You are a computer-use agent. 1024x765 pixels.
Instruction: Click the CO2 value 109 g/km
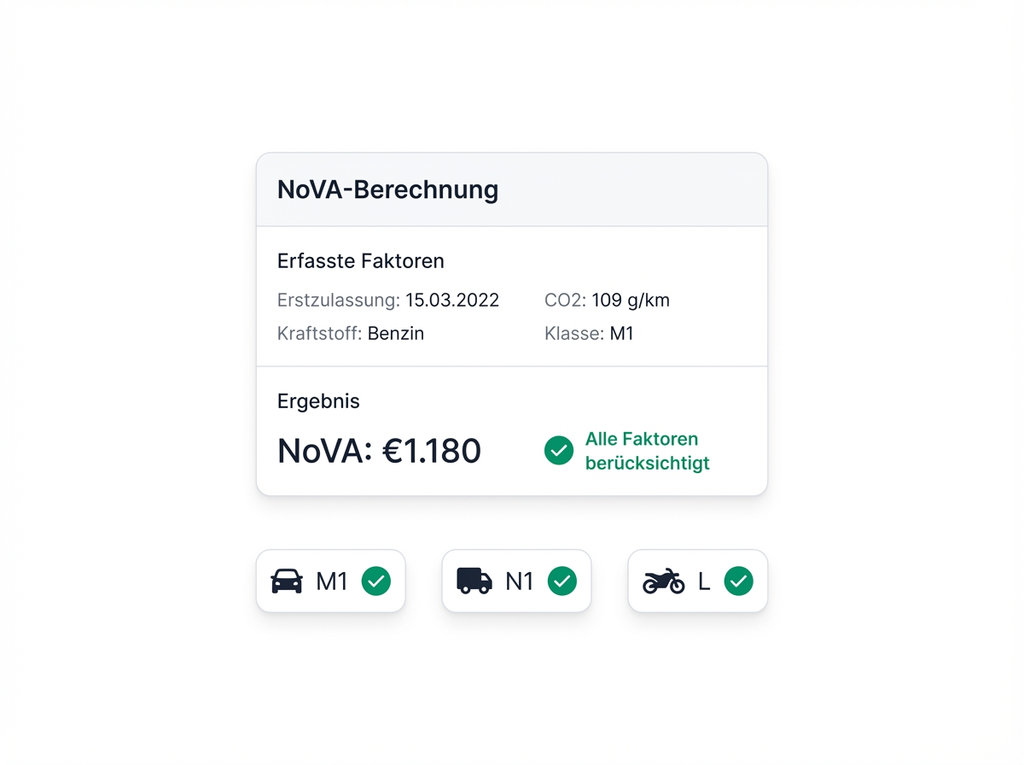[630, 300]
